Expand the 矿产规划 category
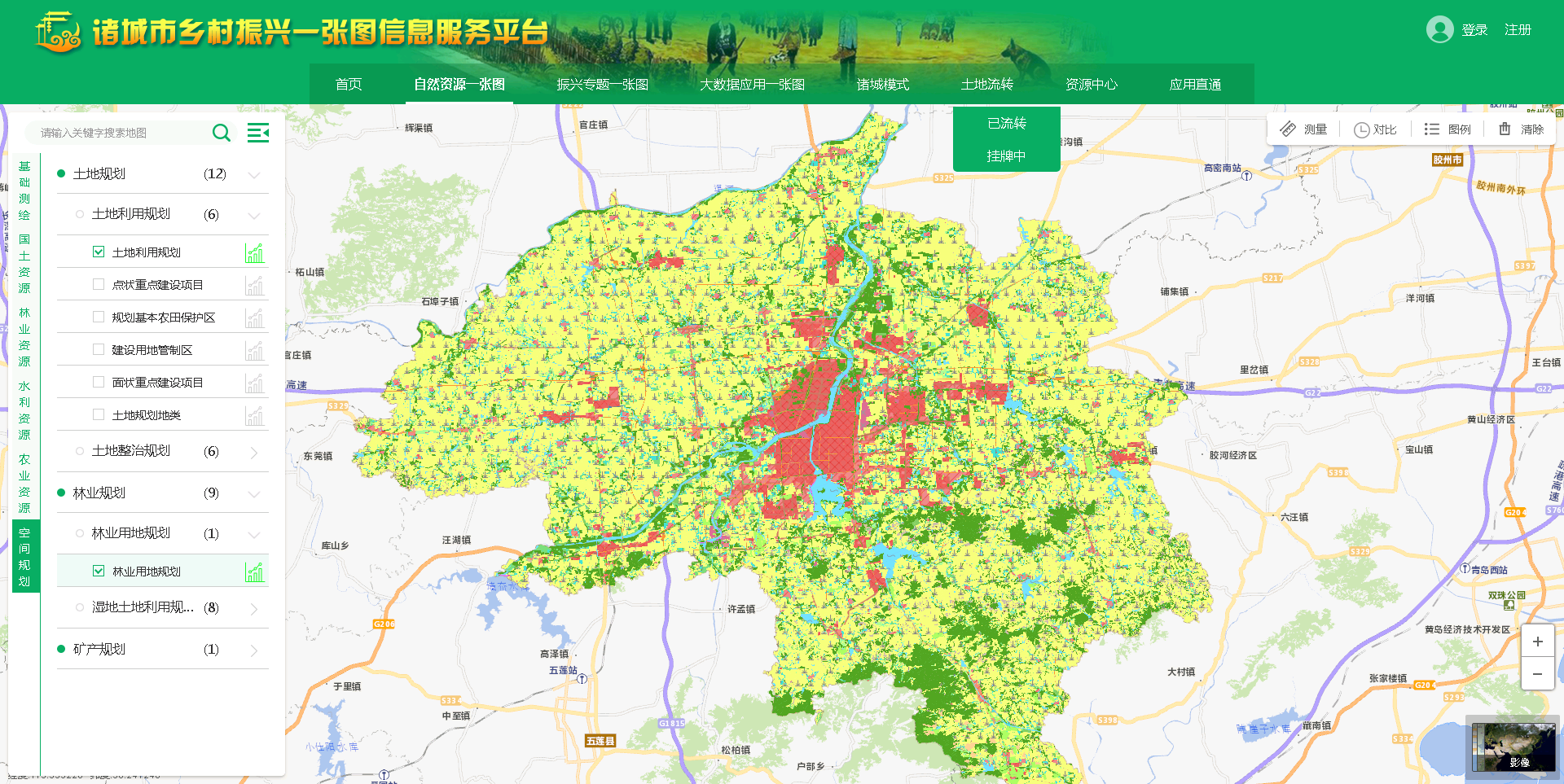The height and width of the screenshot is (784, 1564). (254, 650)
